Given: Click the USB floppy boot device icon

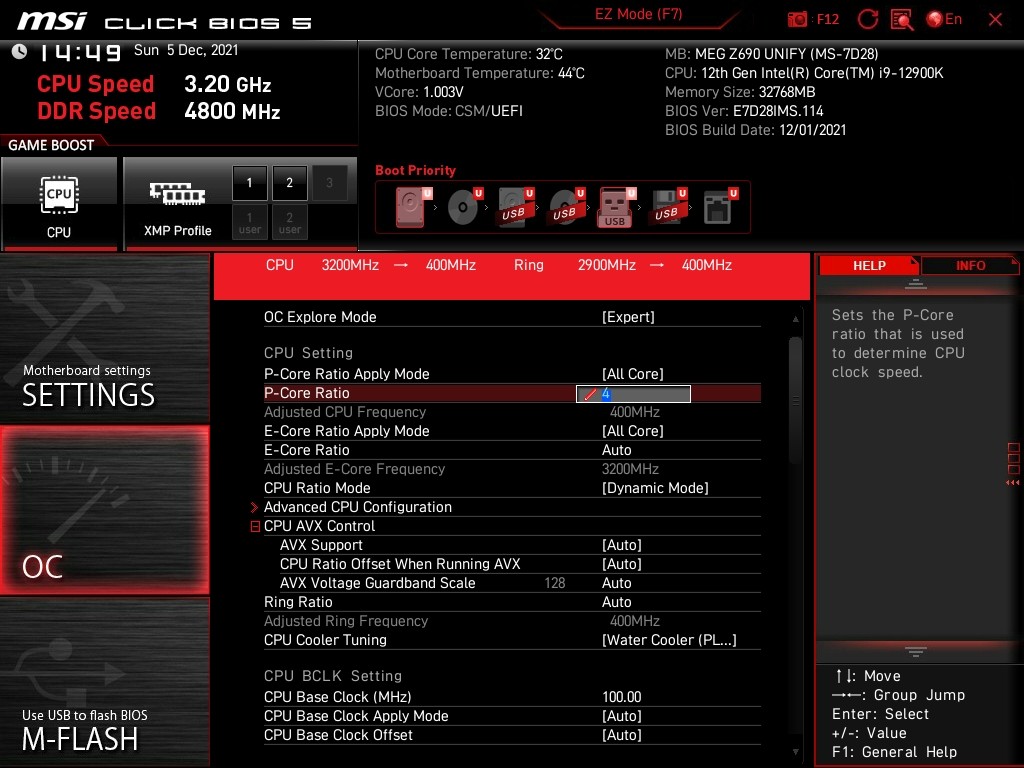Looking at the screenshot, I should [665, 207].
